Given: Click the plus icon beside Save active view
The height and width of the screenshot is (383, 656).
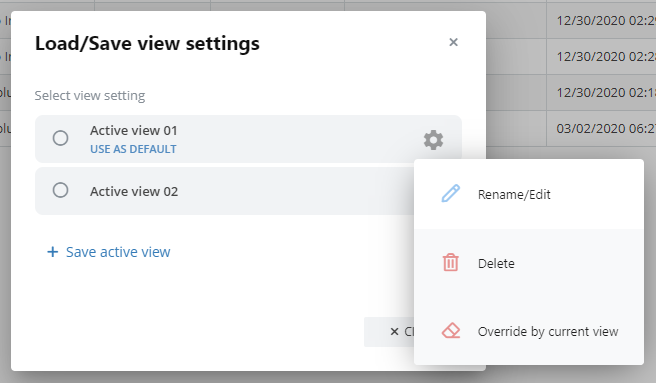Looking at the screenshot, I should (52, 252).
